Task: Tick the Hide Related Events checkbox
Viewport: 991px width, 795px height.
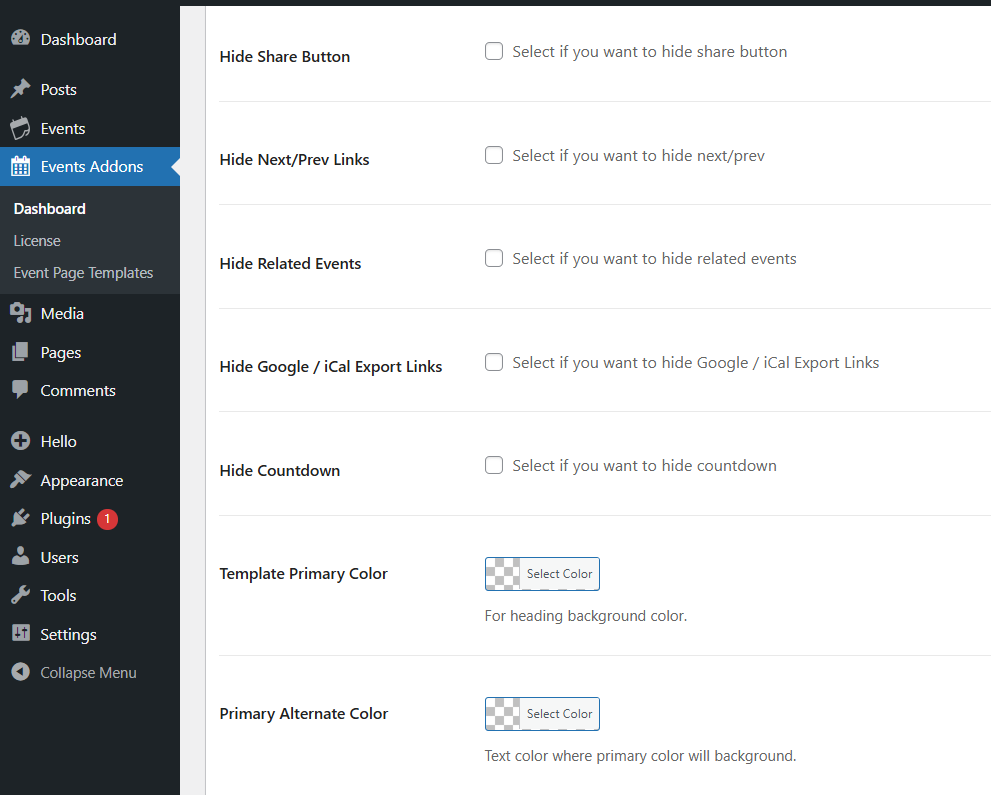Action: point(494,258)
